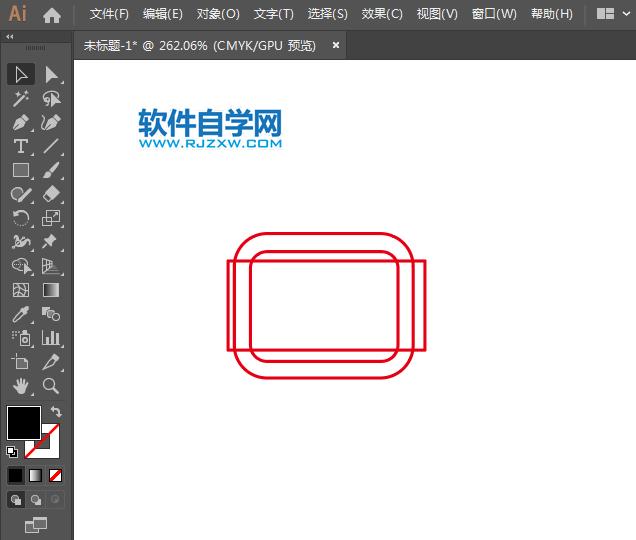
Task: Select the Column Graph tool
Action: point(51,338)
